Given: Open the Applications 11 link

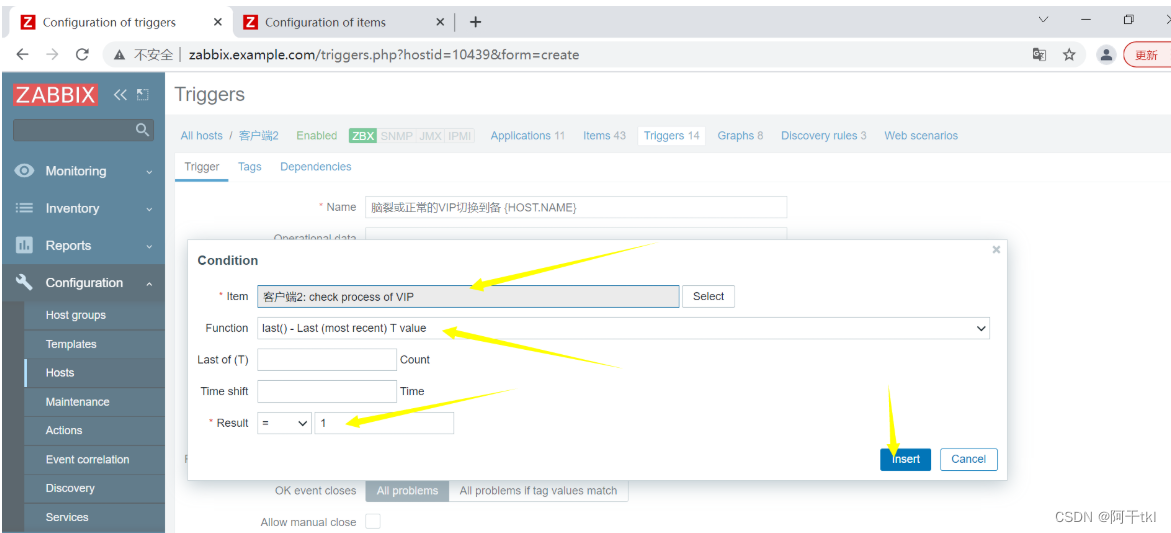Looking at the screenshot, I should click(527, 136).
